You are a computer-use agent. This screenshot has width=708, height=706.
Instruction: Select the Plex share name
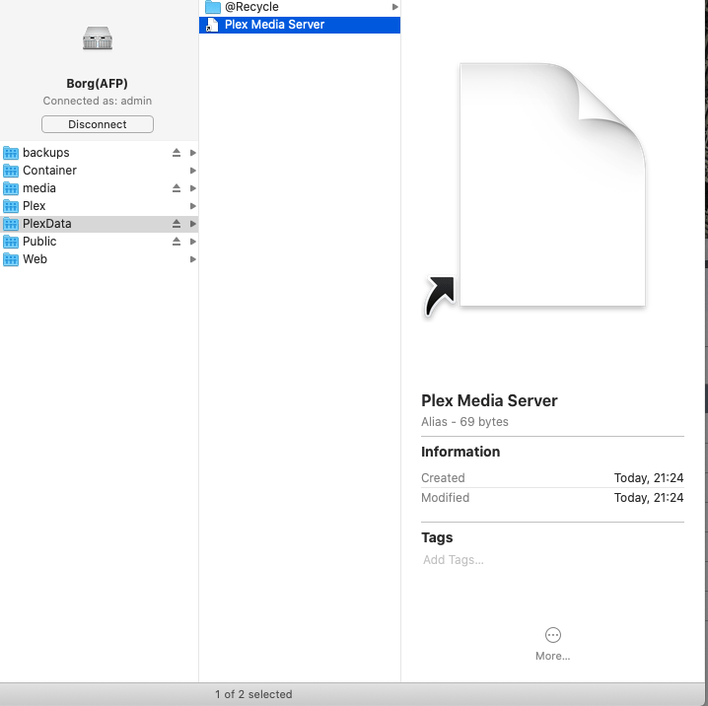(34, 206)
